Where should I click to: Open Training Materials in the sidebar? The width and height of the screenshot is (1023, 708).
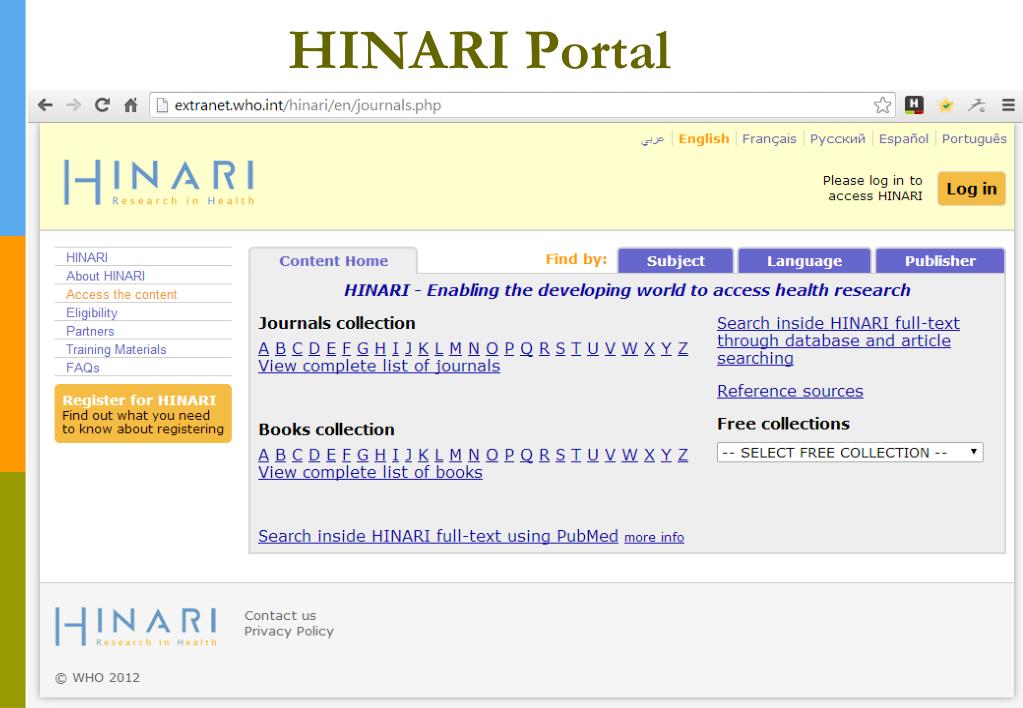point(116,349)
